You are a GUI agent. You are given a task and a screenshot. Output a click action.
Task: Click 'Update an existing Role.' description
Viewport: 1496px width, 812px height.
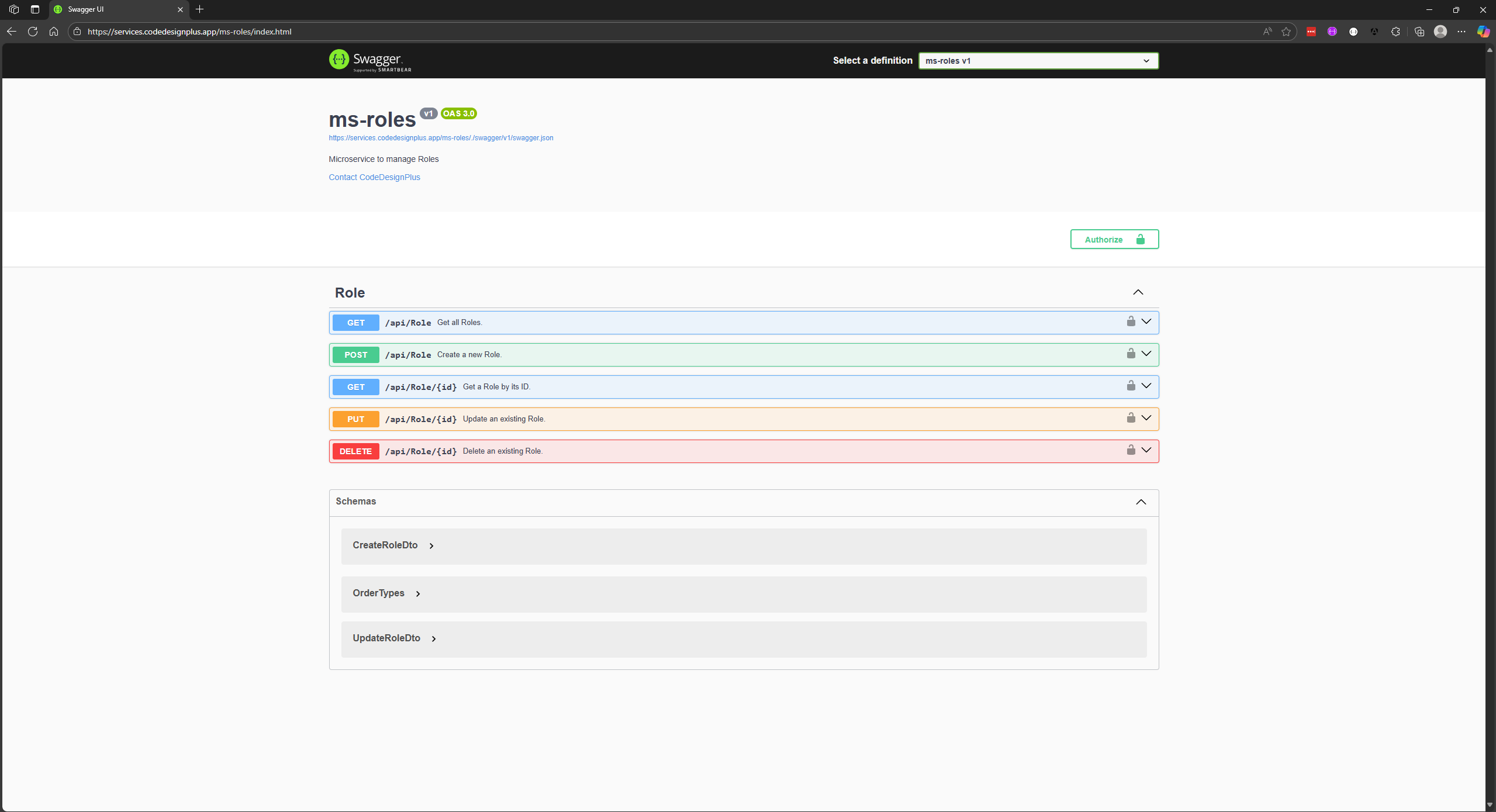pos(504,419)
